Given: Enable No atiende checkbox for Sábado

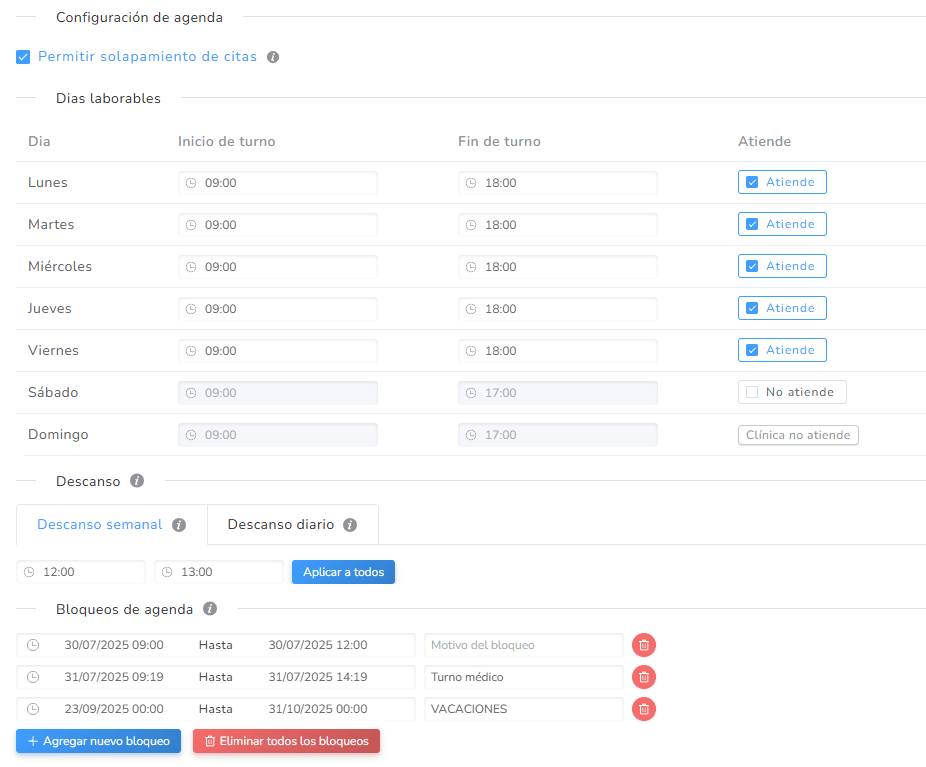Looking at the screenshot, I should click(752, 392).
